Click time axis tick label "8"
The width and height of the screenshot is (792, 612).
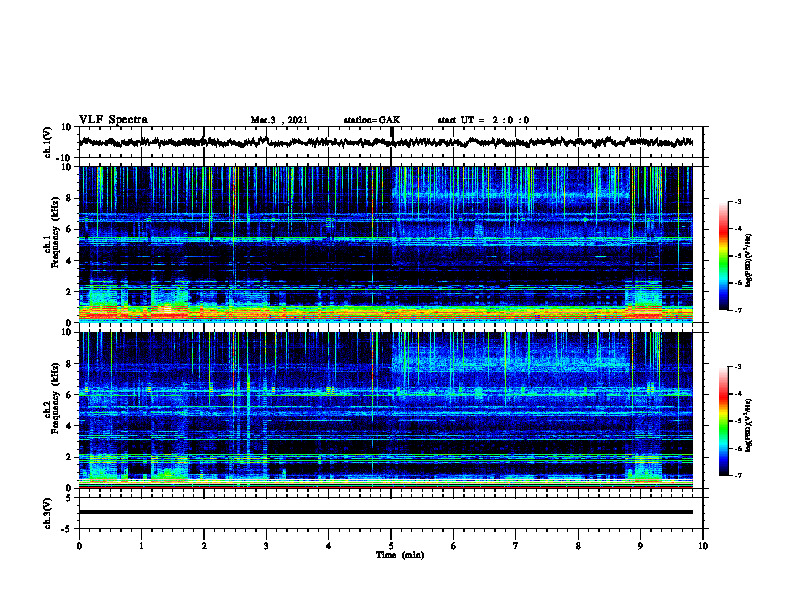coord(578,546)
